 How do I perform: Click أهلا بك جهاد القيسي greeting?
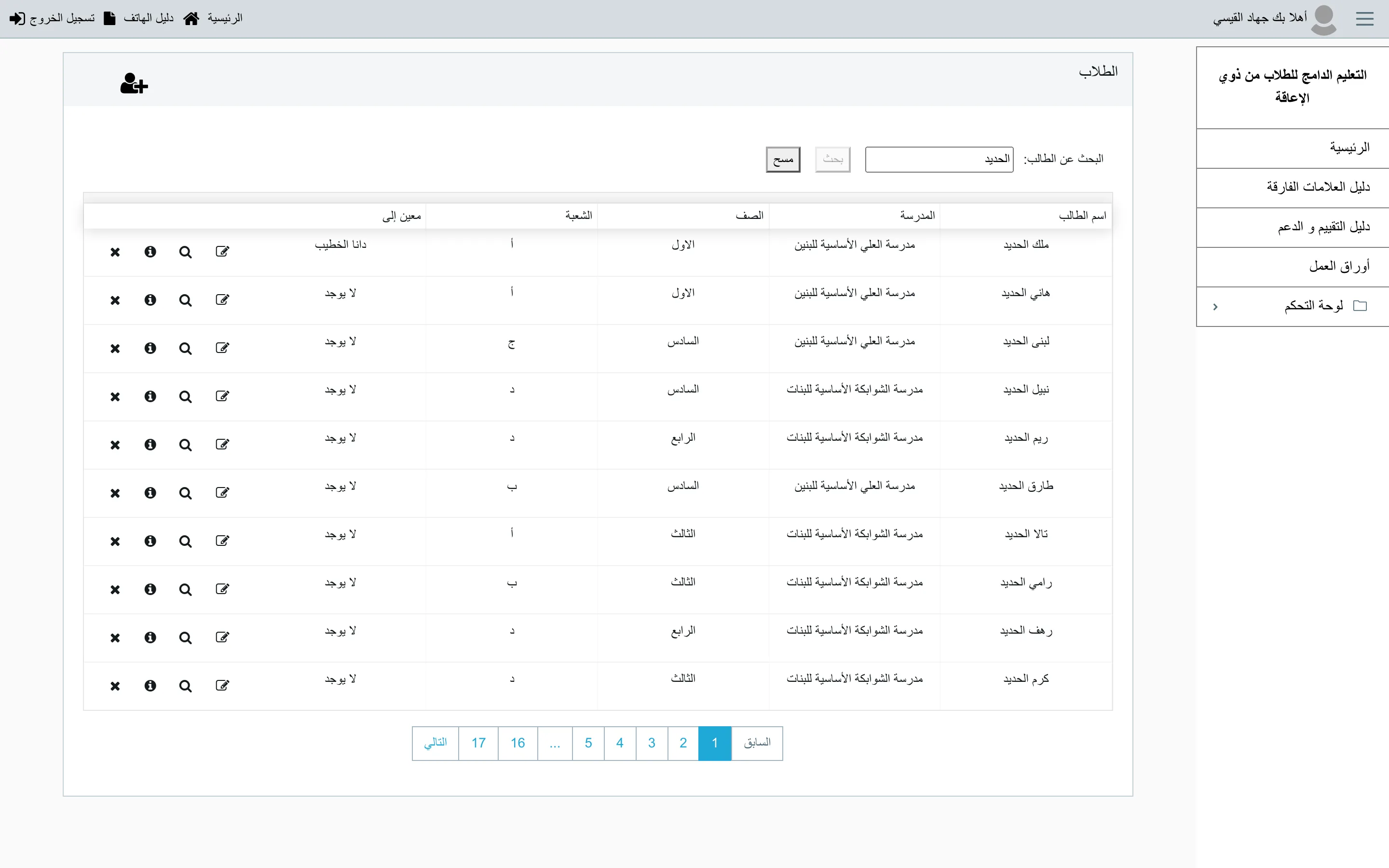click(x=1259, y=18)
